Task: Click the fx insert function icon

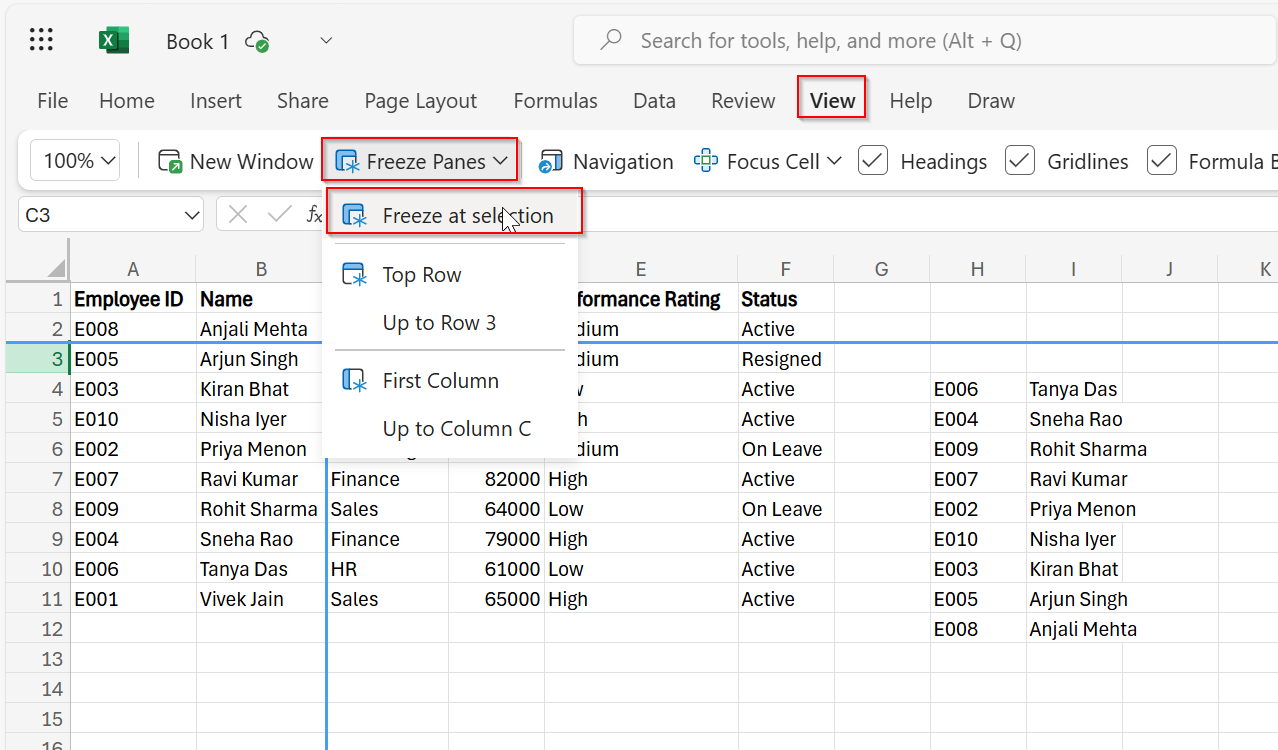Action: coord(316,214)
